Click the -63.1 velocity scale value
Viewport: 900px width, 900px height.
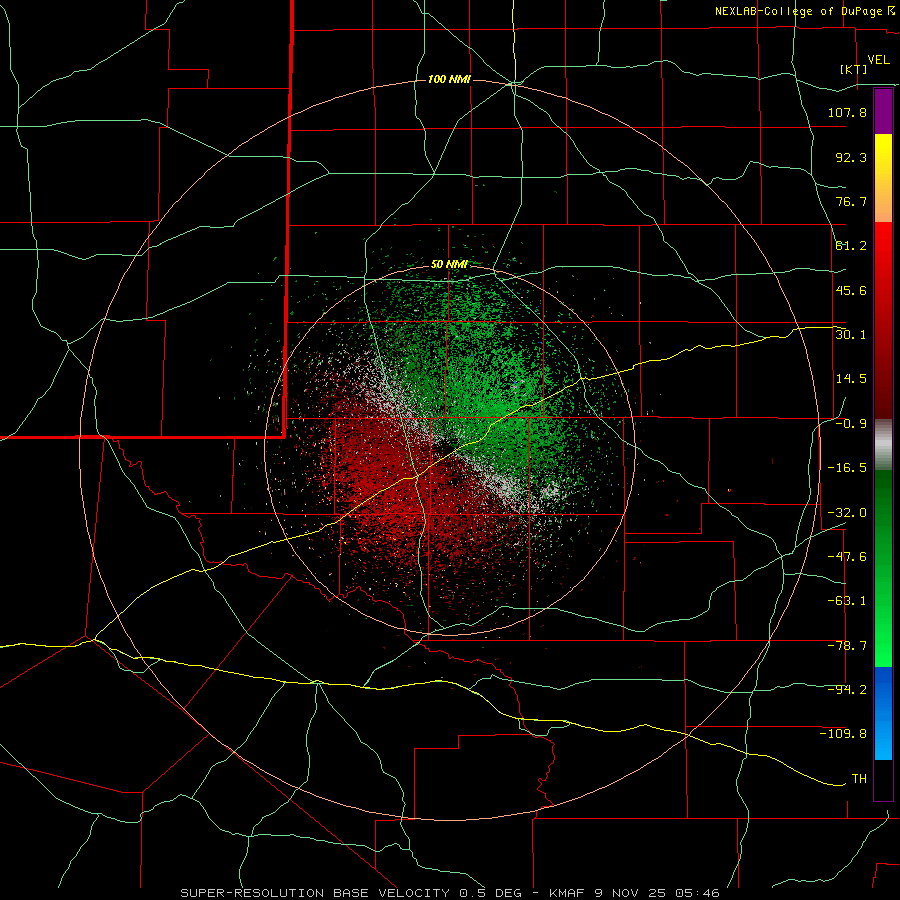click(x=847, y=601)
